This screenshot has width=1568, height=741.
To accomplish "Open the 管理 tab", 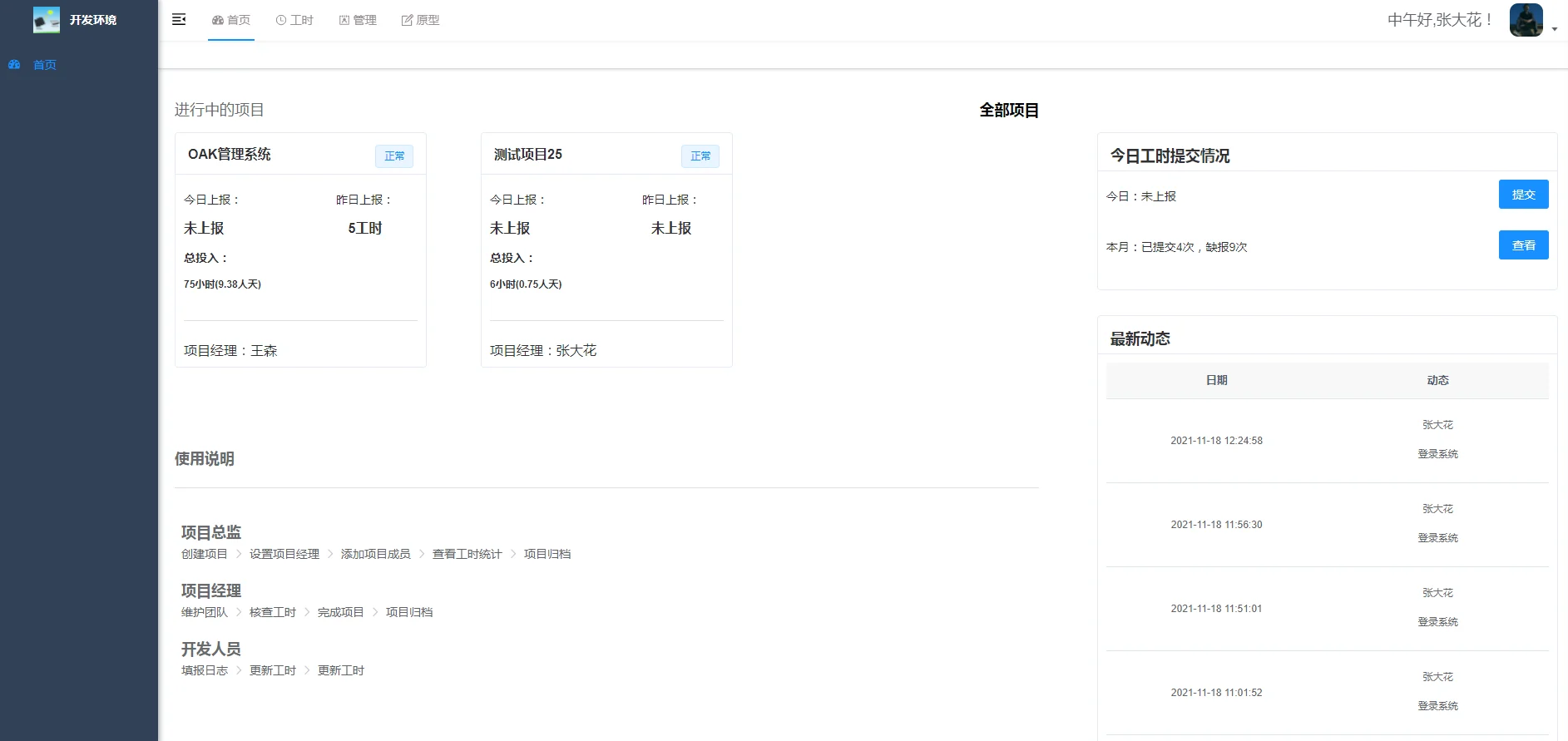I will pyautogui.click(x=358, y=20).
